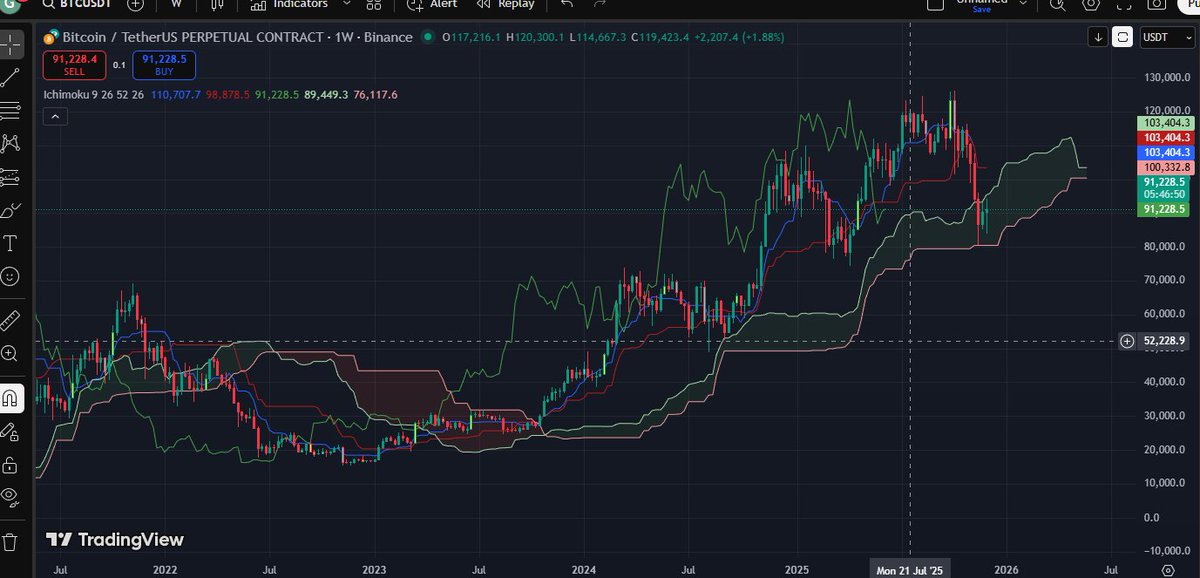The image size is (1200, 578).
Task: Toggle lock all drawings
Action: [x=11, y=464]
